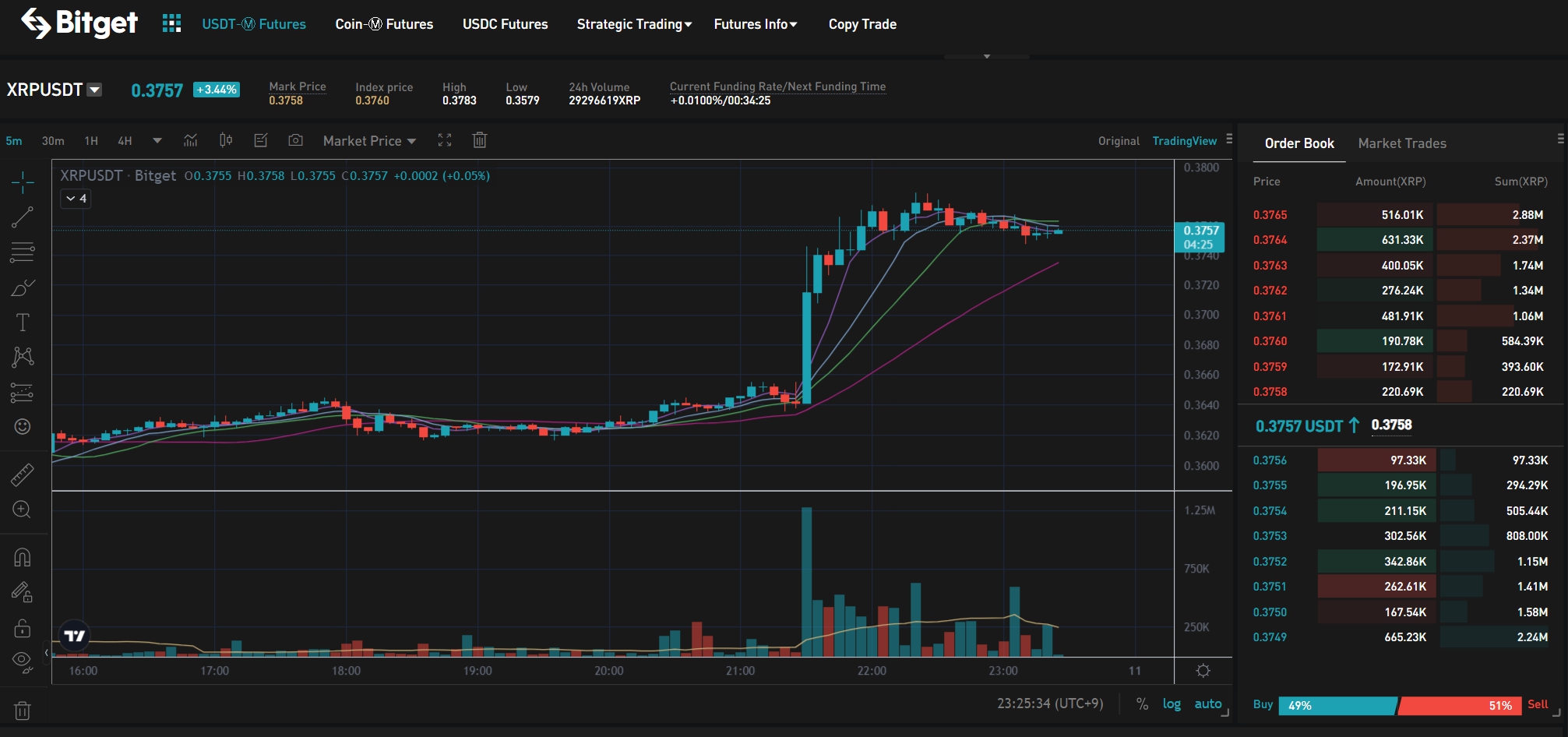Open USDT-M Futures tab
Screen dimensions: 1568x737
(x=254, y=24)
